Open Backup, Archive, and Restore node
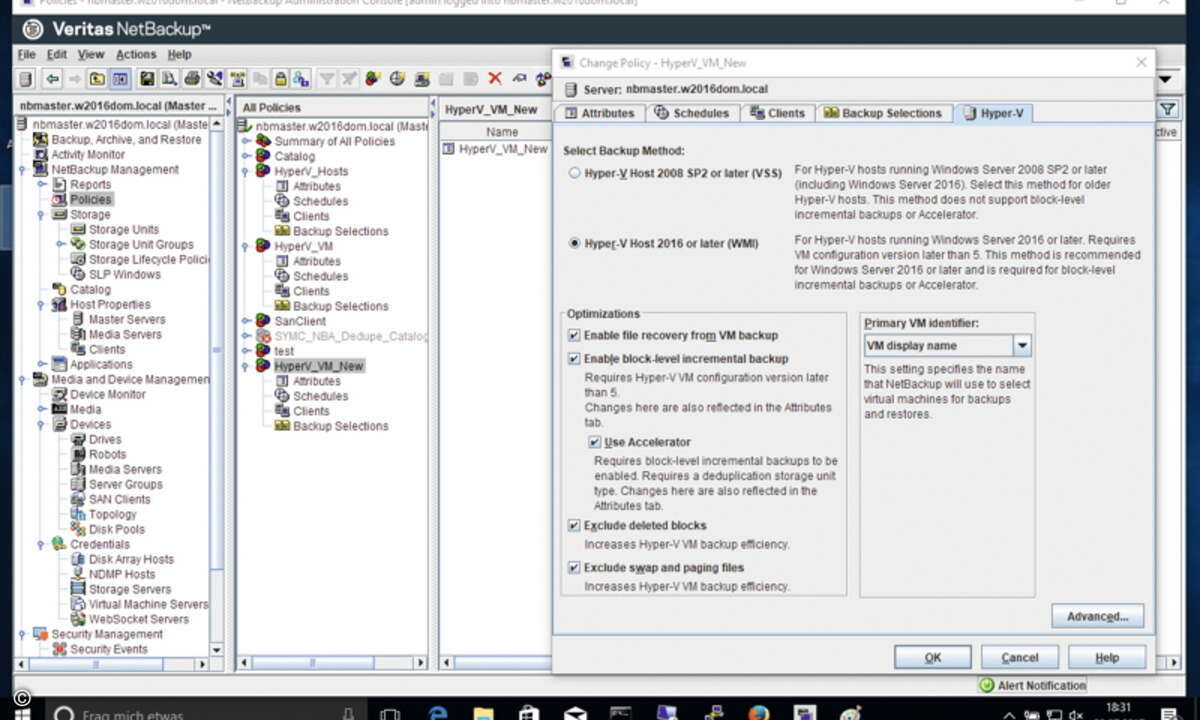The image size is (1200, 720). 126,140
